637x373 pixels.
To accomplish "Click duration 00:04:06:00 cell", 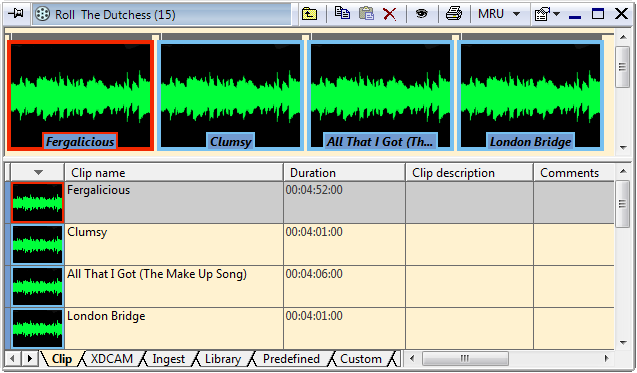I will tap(344, 286).
